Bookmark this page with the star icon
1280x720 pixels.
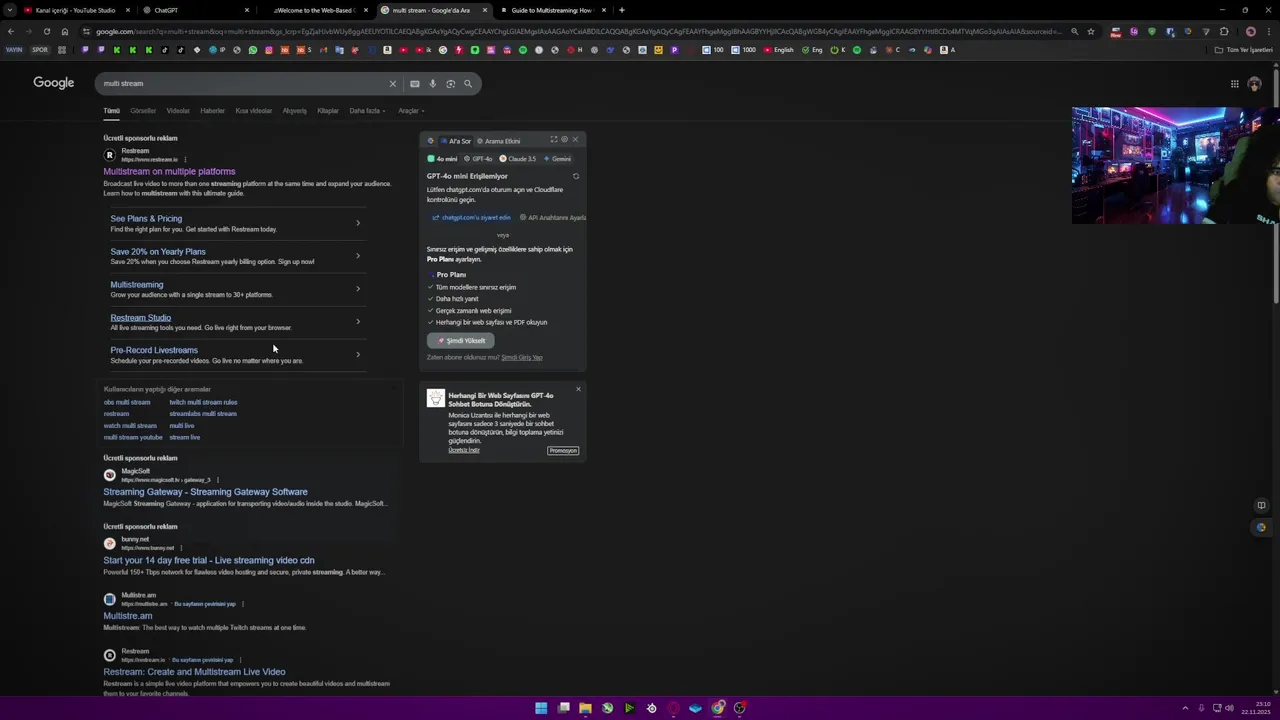point(1091,31)
